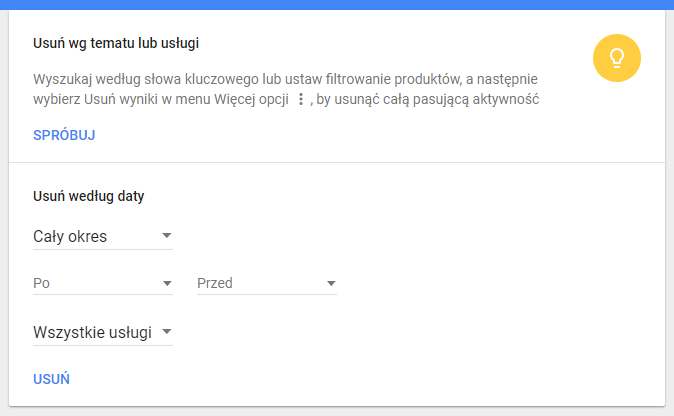Click the Przed placeholder text
This screenshot has height=416, width=674.
(x=214, y=283)
